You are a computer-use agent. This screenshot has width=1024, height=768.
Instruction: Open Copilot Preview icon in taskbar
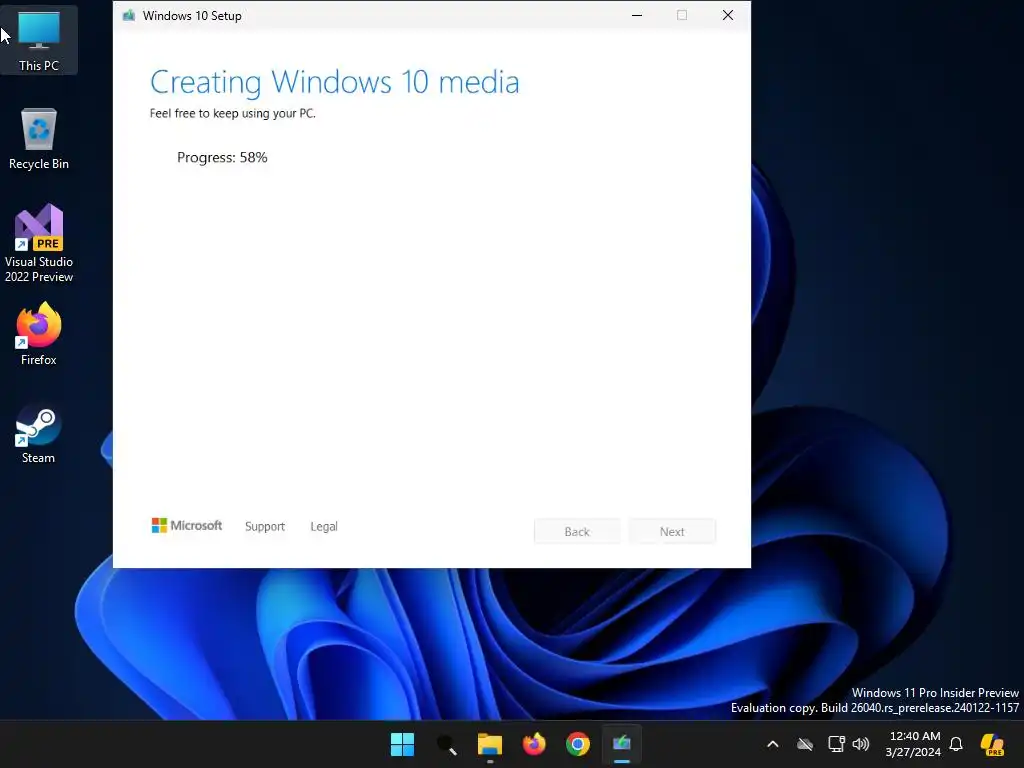tap(992, 744)
